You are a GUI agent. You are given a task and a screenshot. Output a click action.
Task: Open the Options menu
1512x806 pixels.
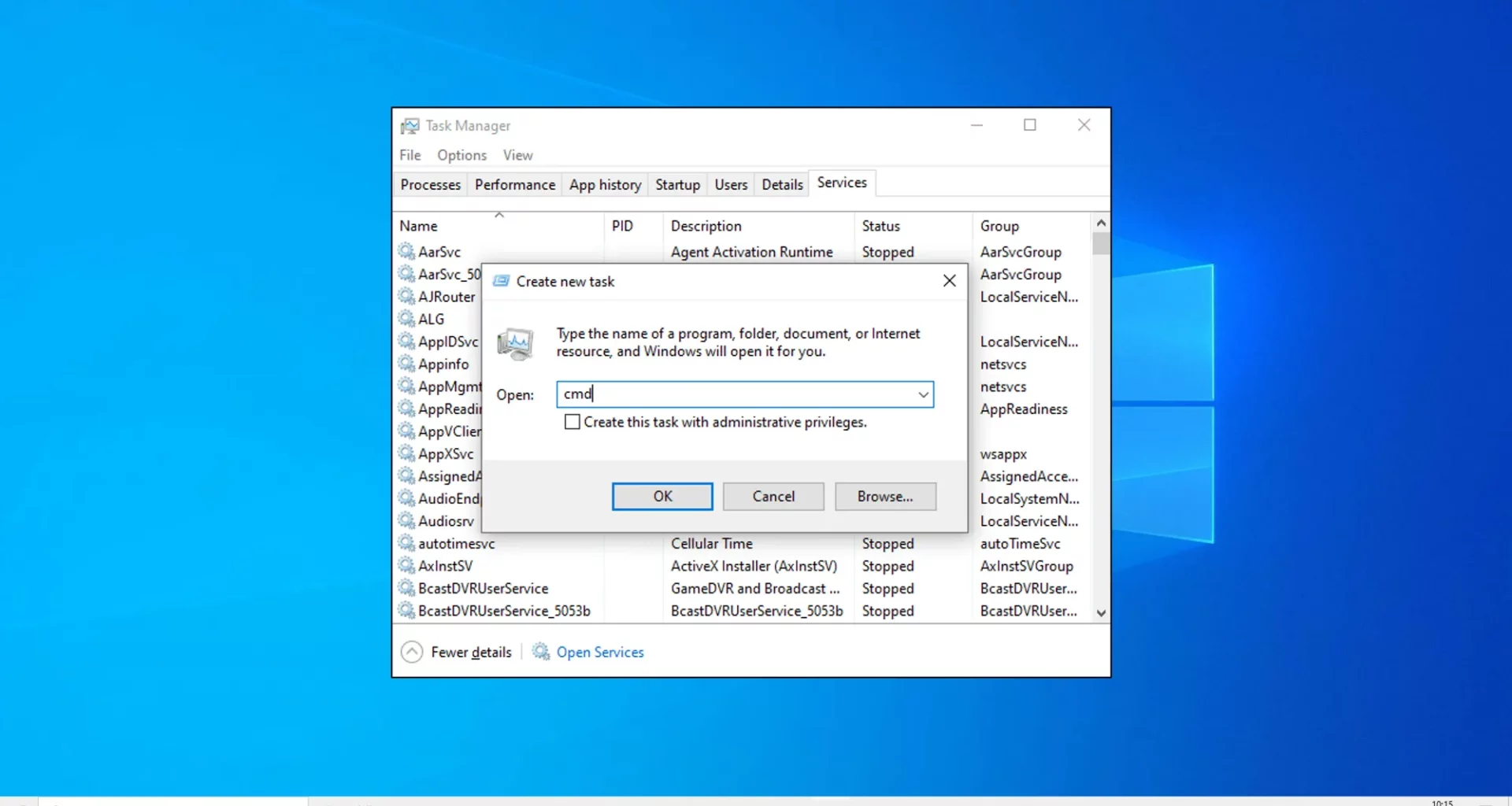(462, 155)
